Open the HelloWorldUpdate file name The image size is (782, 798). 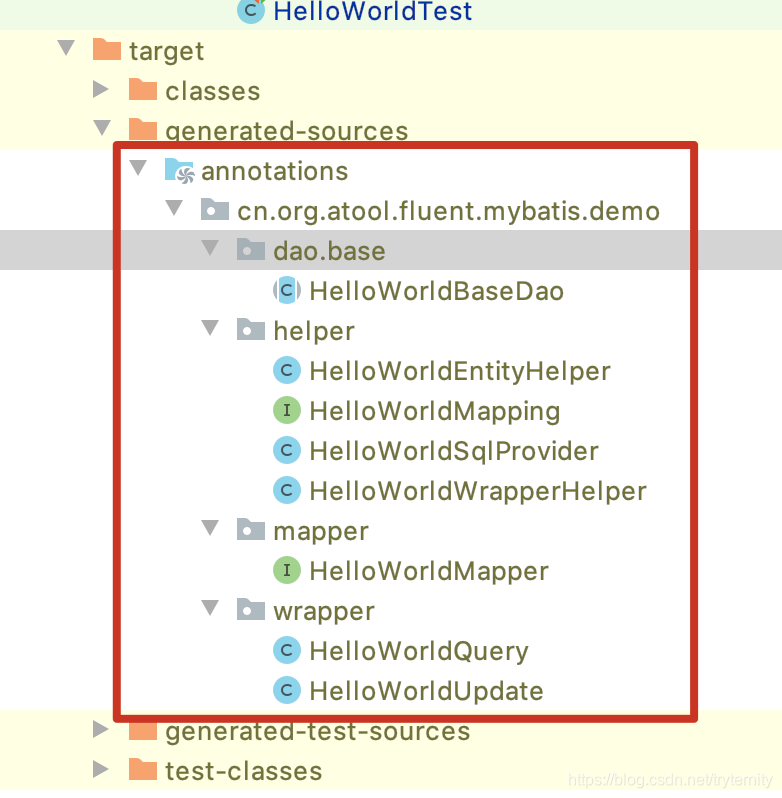click(426, 692)
